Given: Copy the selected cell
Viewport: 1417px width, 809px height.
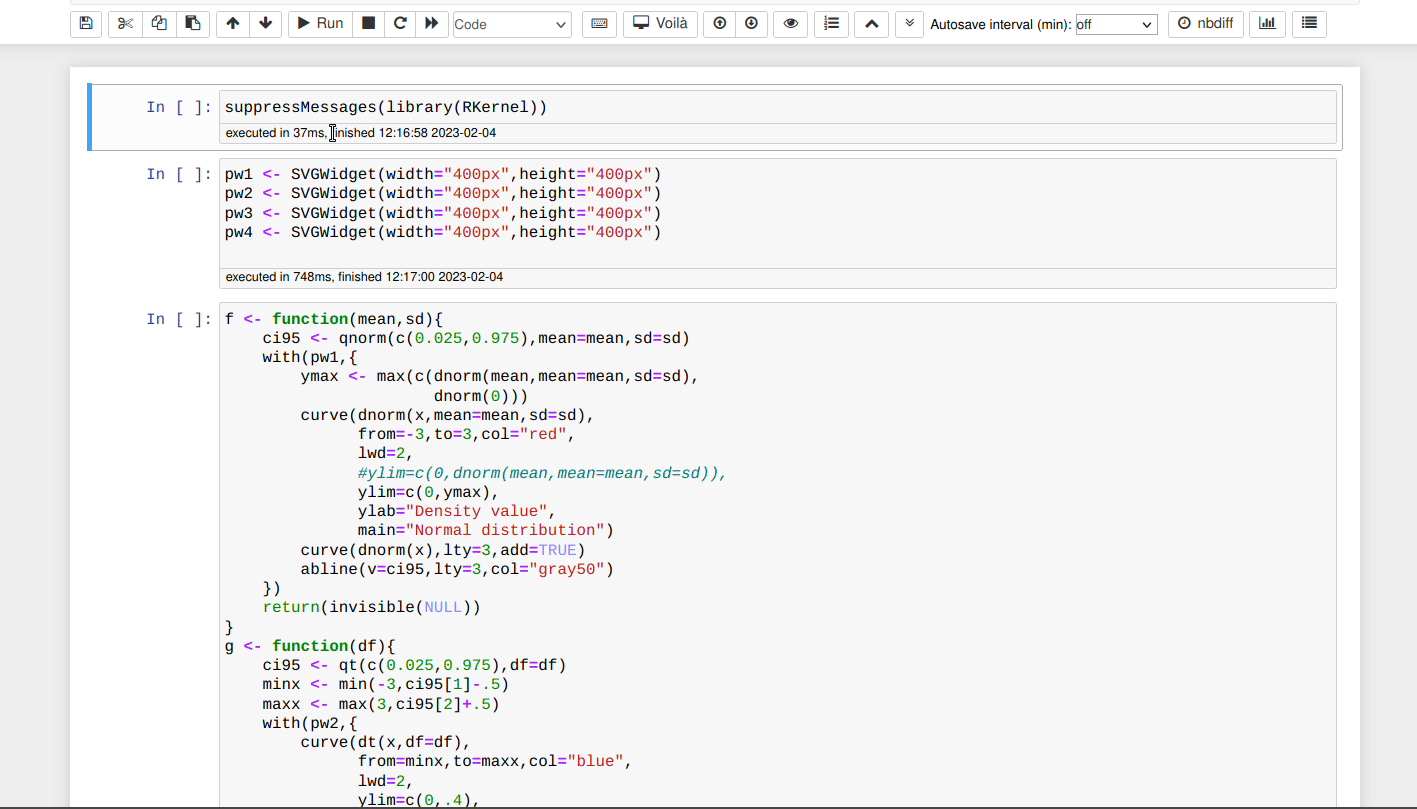Looking at the screenshot, I should [159, 23].
